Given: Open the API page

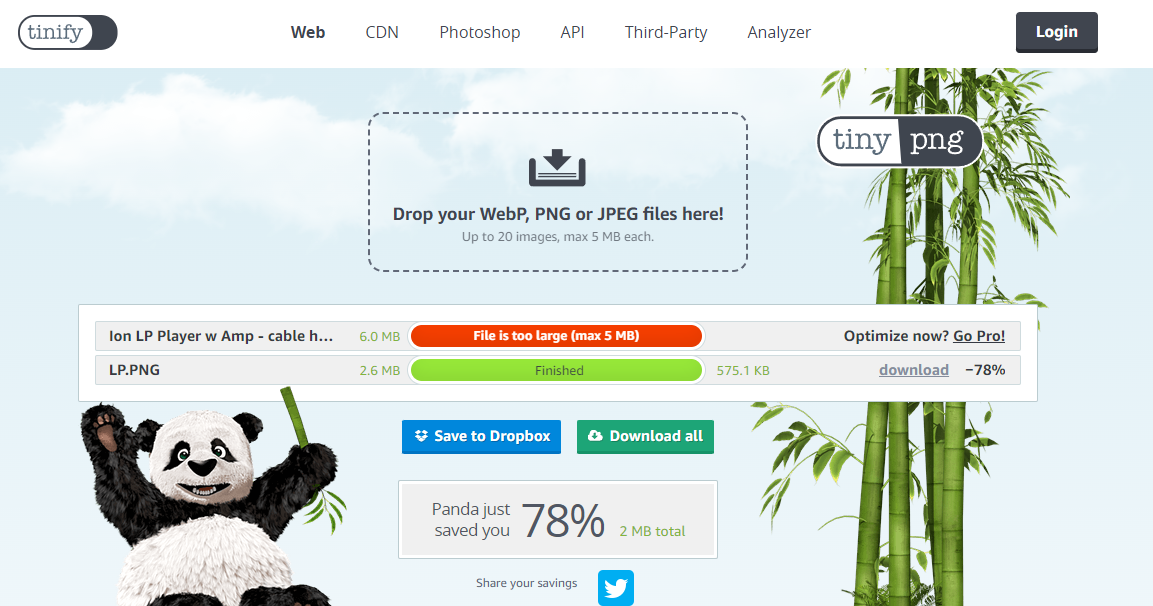Looking at the screenshot, I should pyautogui.click(x=572, y=32).
